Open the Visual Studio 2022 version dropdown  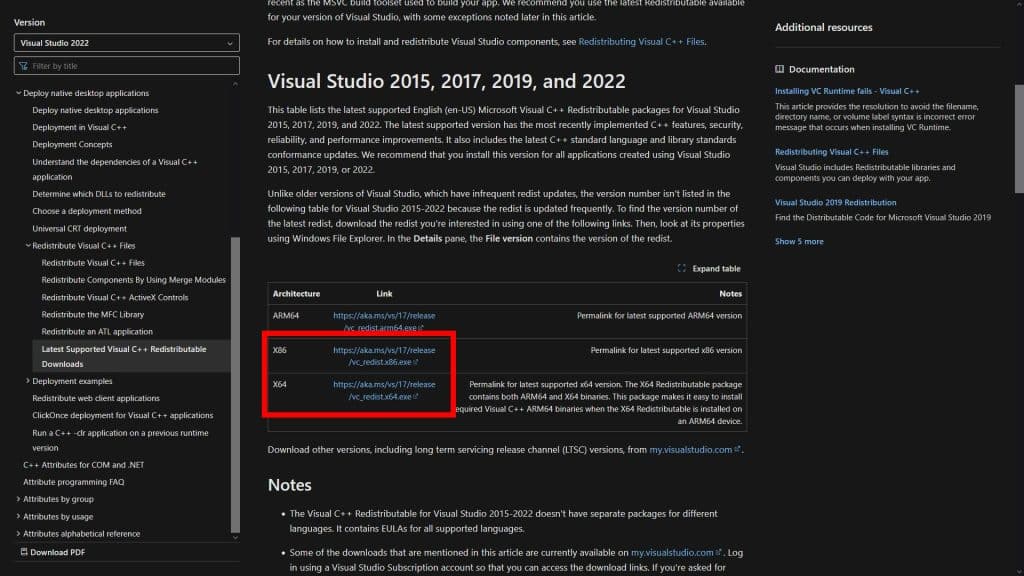pos(126,42)
